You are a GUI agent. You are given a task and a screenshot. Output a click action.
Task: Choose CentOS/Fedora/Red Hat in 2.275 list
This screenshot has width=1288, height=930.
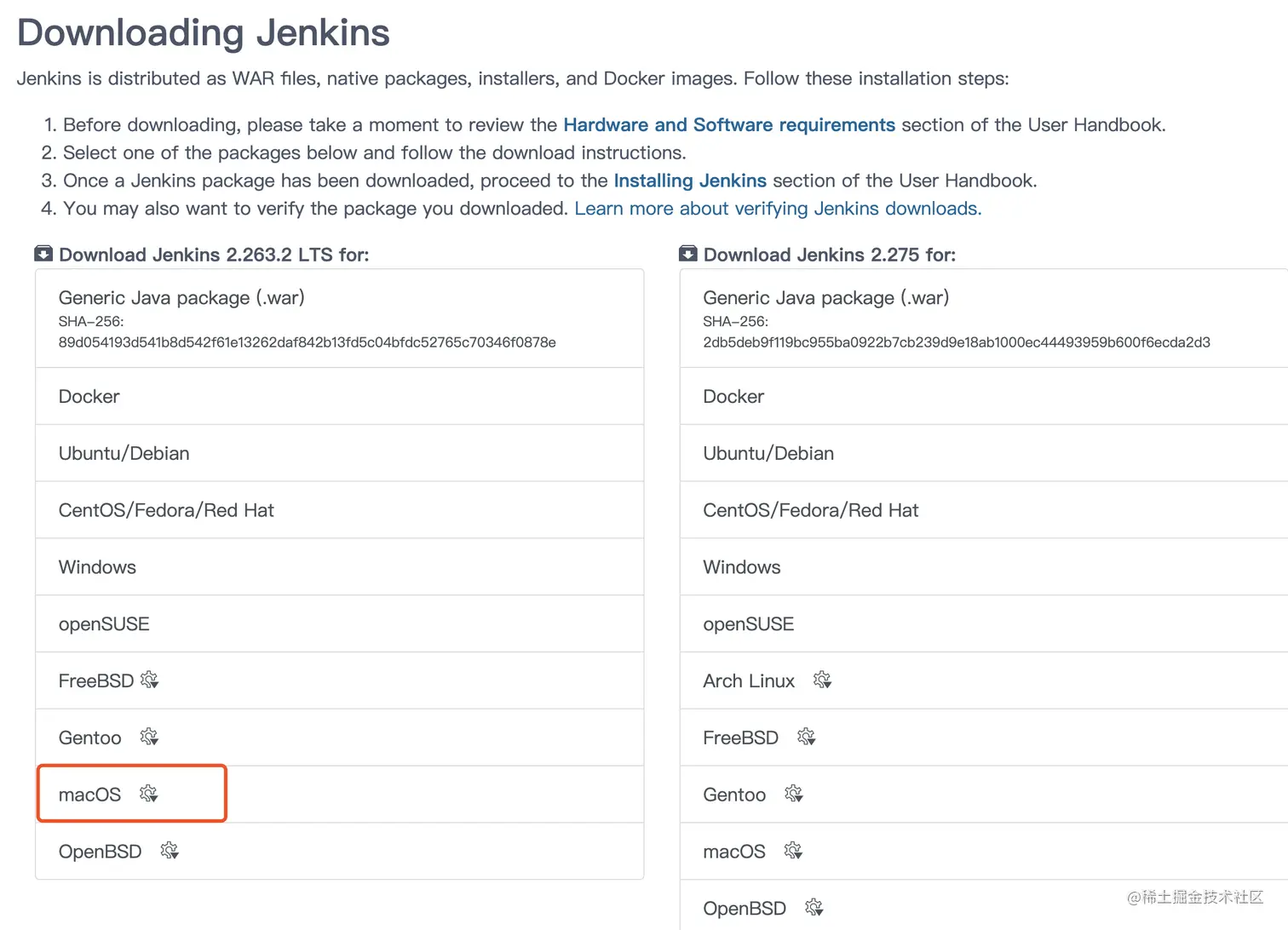(x=984, y=510)
